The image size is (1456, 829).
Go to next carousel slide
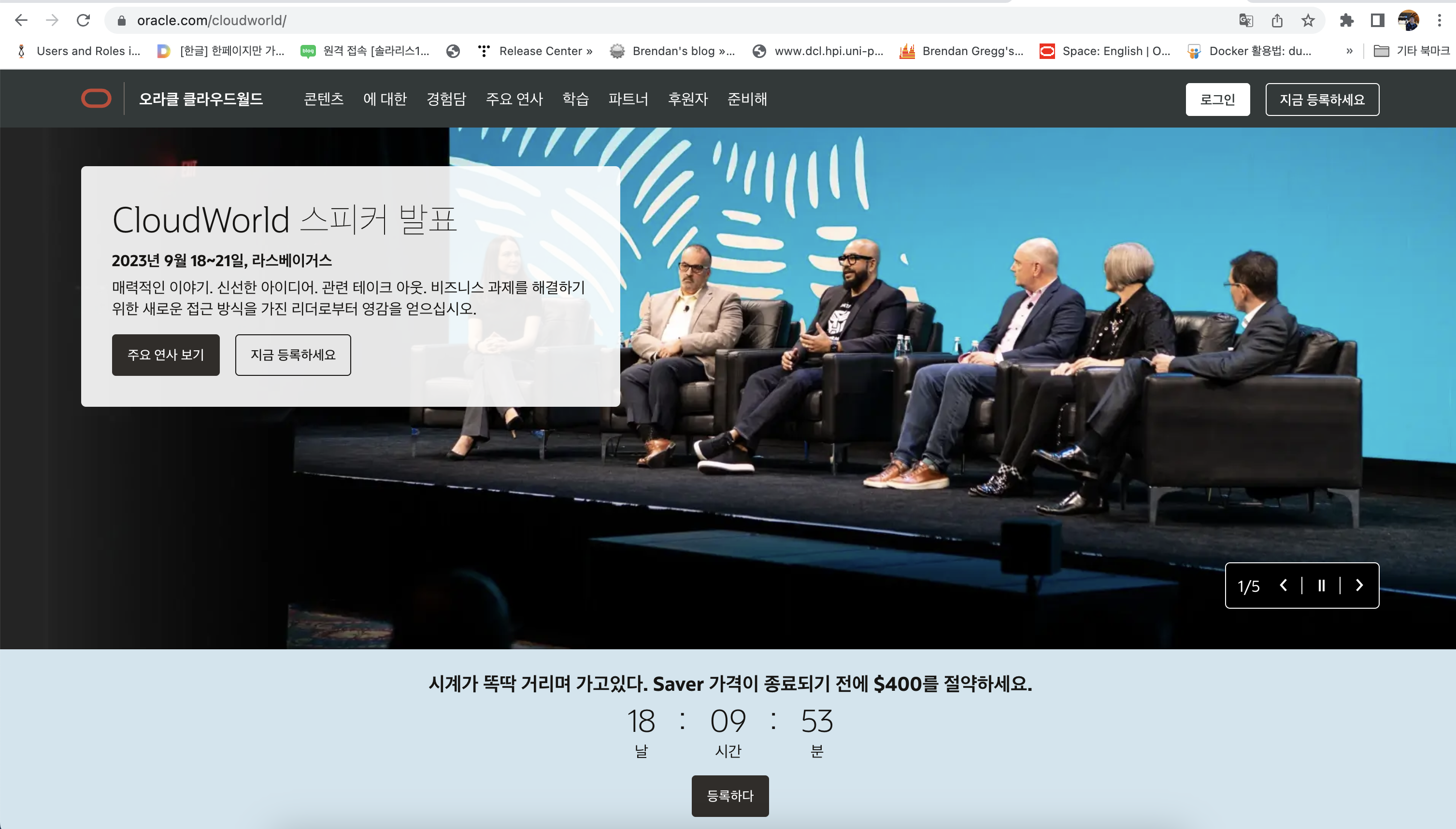1359,586
